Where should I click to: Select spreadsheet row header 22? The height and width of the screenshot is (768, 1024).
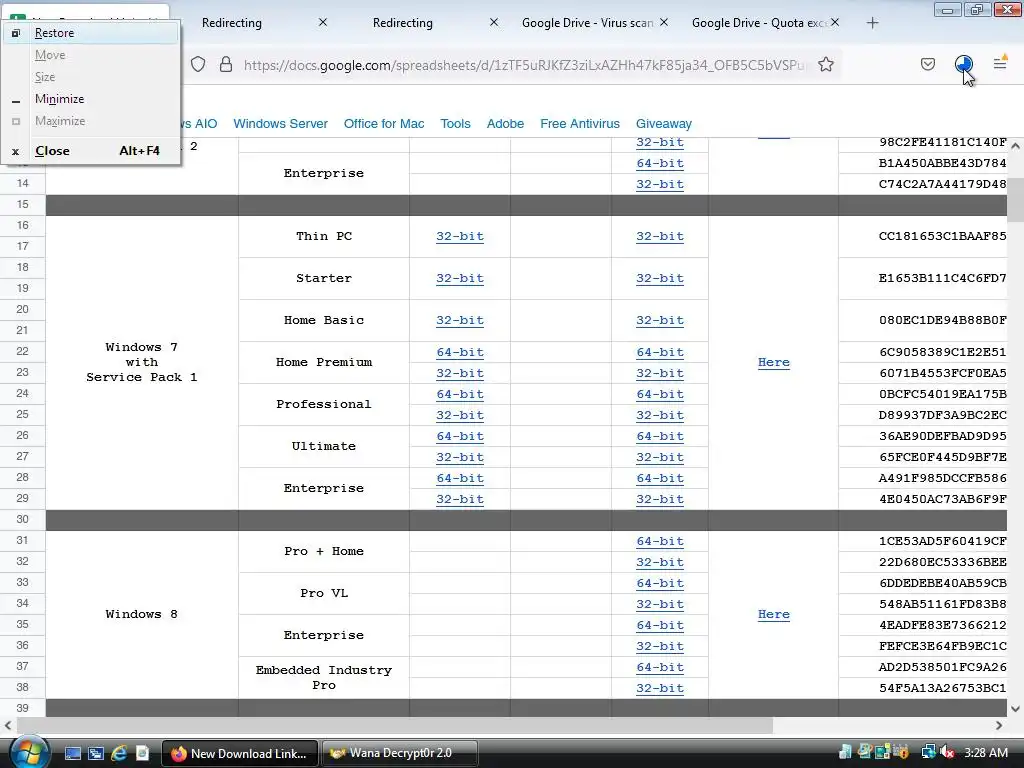click(x=22, y=351)
